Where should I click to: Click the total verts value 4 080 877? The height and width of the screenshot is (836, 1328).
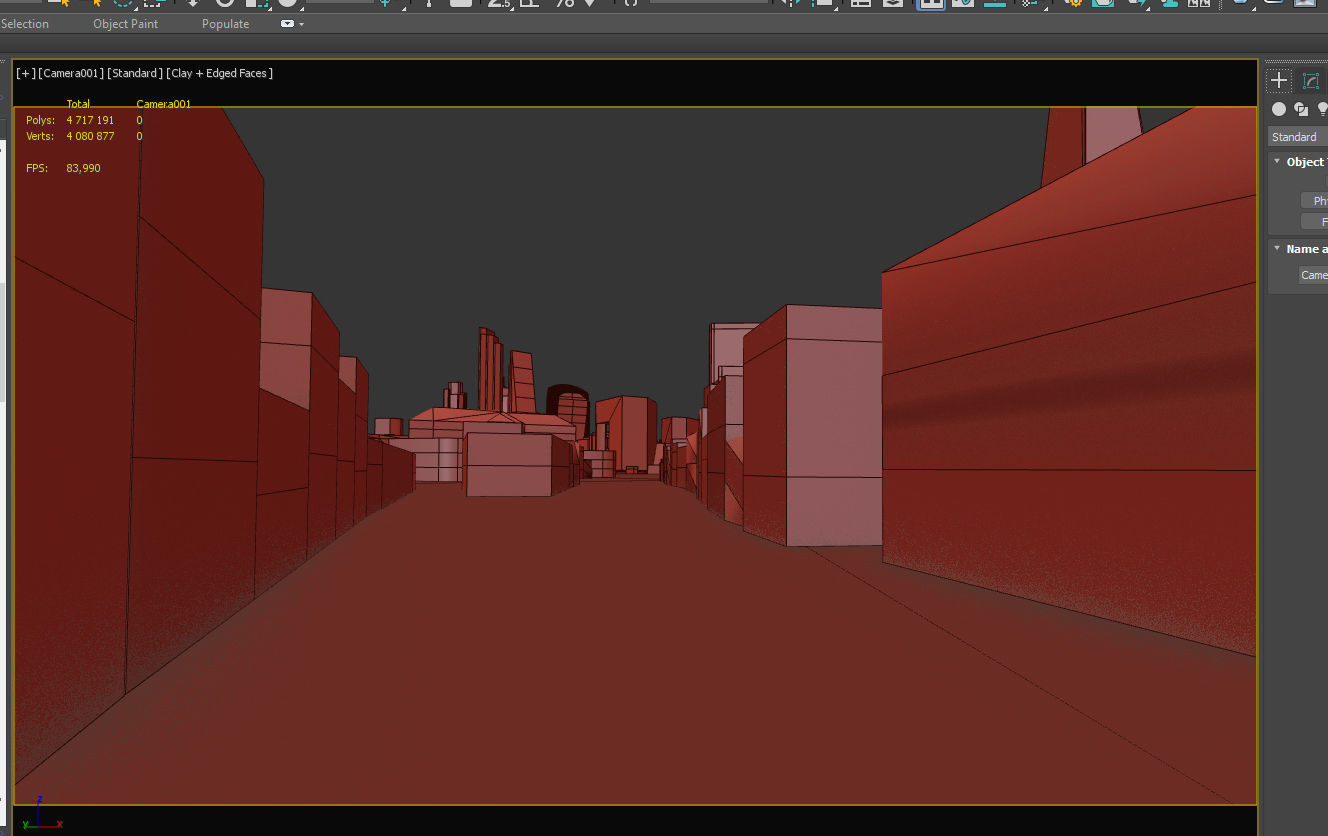[90, 136]
